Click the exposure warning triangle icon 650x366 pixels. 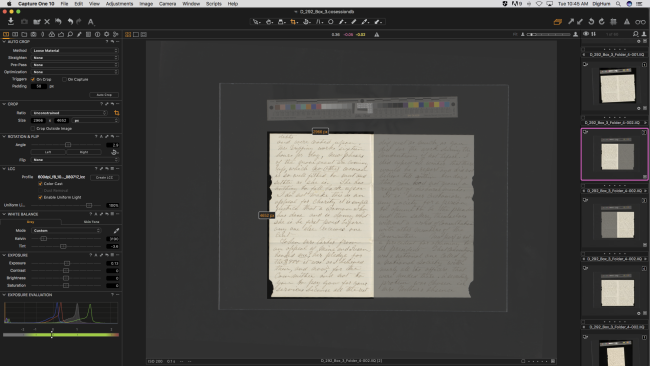click(x=627, y=22)
